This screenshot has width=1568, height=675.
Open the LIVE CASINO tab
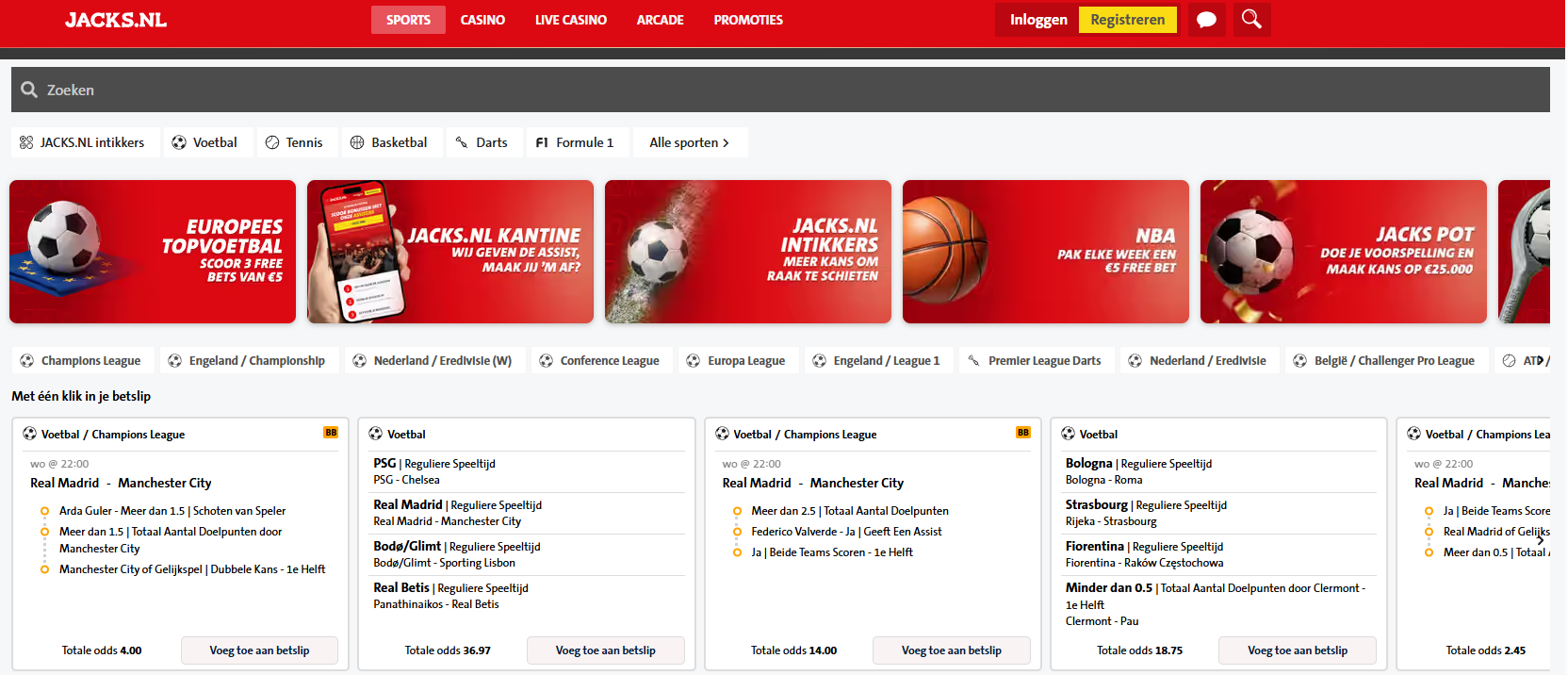[x=571, y=20]
